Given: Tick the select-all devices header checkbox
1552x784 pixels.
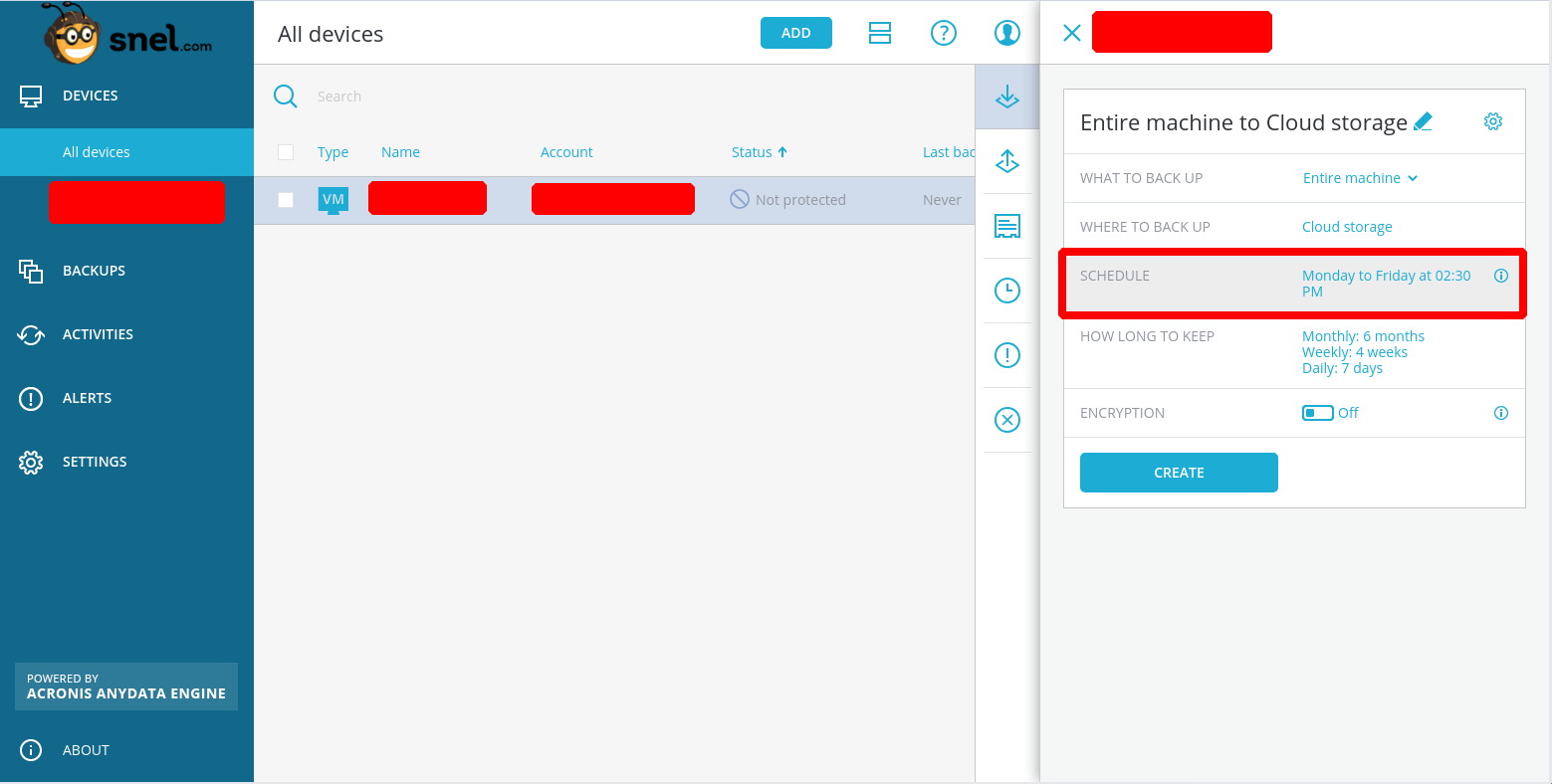Looking at the screenshot, I should pyautogui.click(x=286, y=152).
